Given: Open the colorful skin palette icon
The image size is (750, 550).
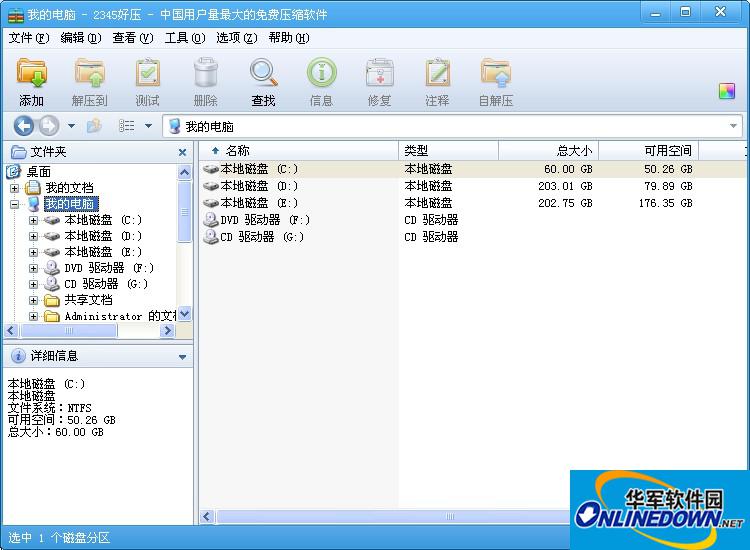Looking at the screenshot, I should (727, 91).
